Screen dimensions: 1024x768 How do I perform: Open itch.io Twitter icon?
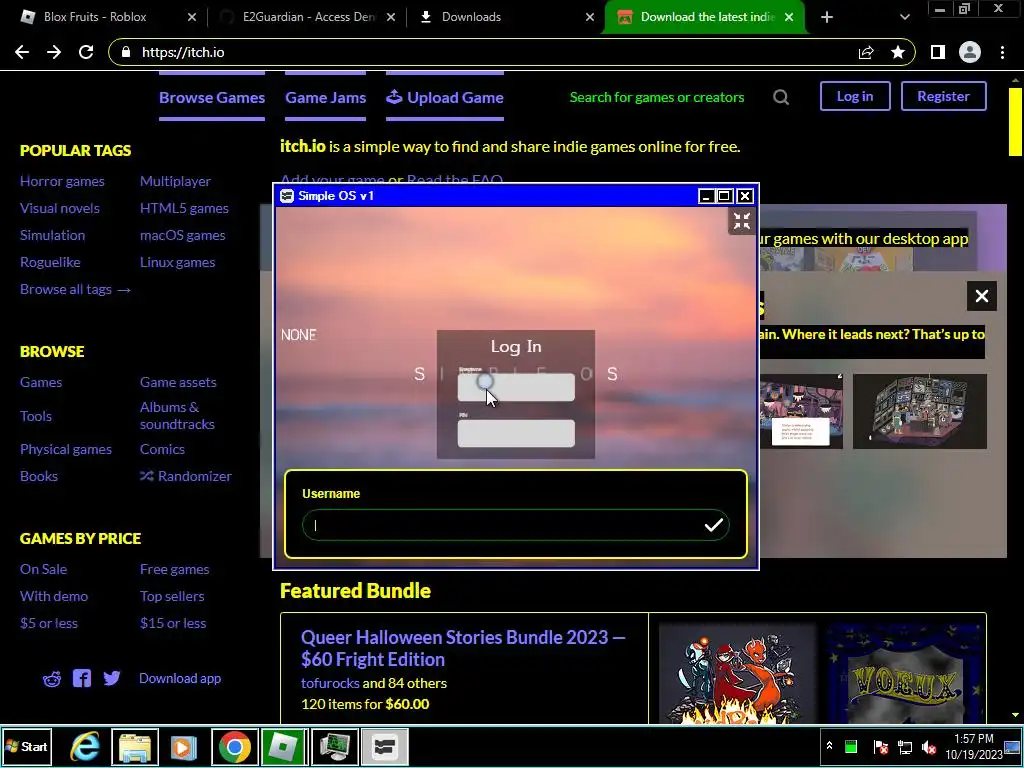[112, 679]
